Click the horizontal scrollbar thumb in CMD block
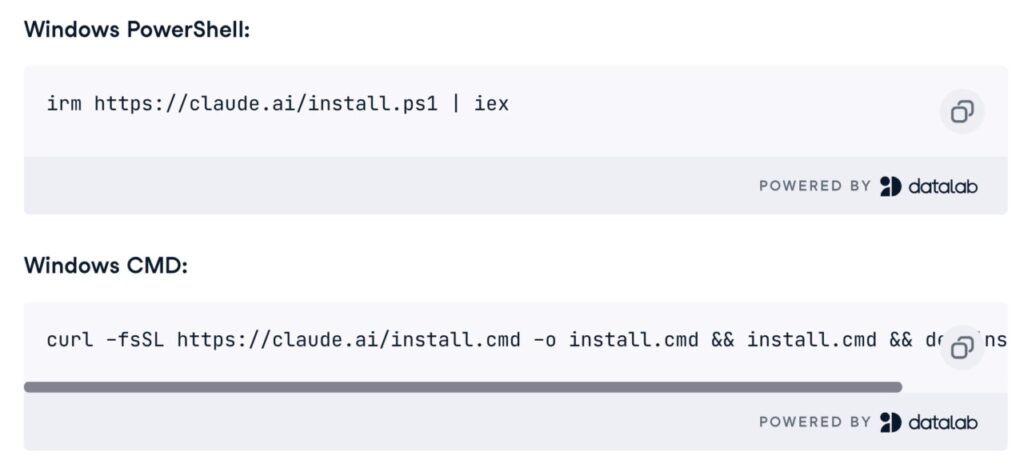Image resolution: width=1024 pixels, height=468 pixels. coord(462,386)
